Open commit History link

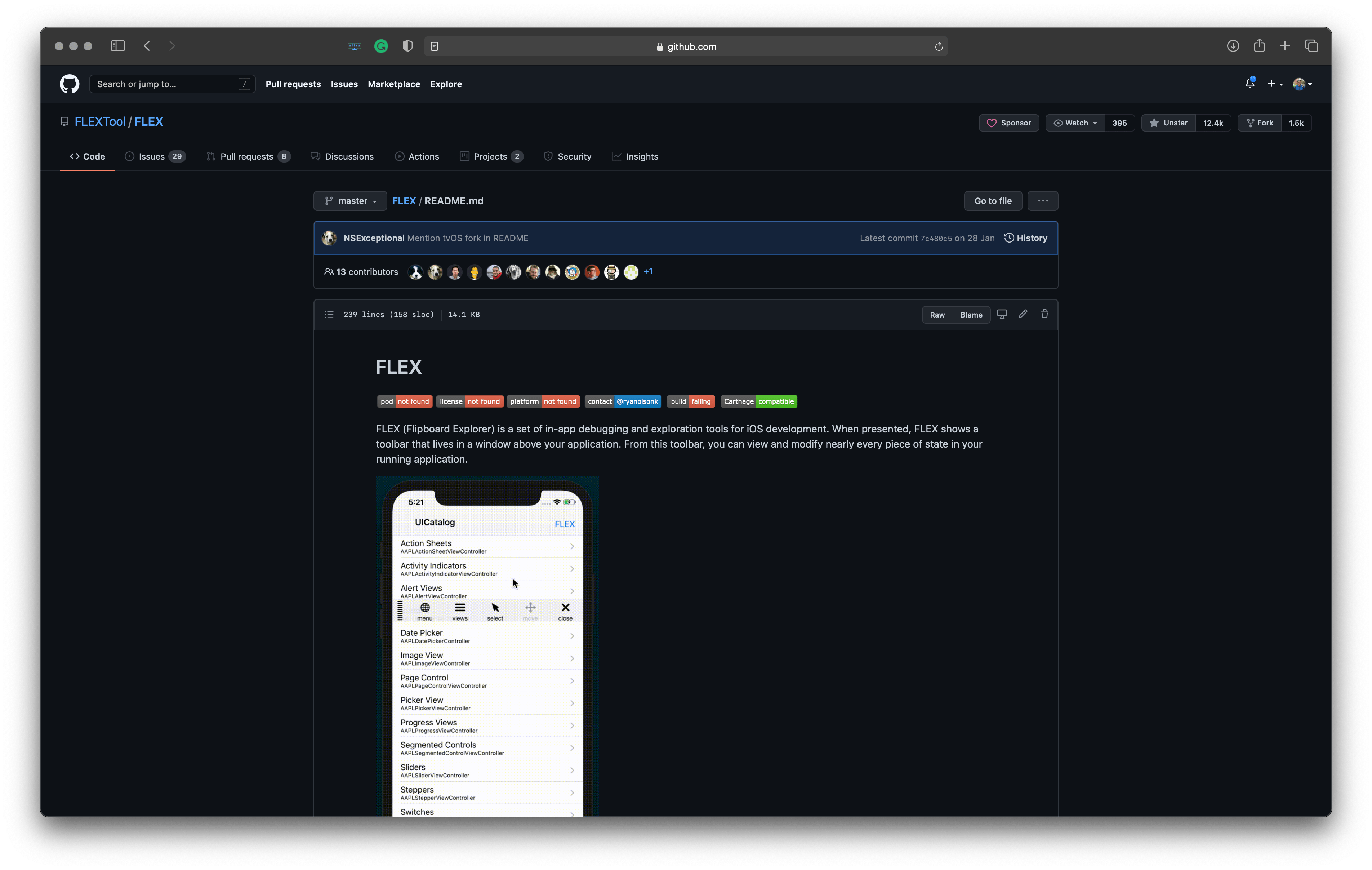[x=1026, y=238]
